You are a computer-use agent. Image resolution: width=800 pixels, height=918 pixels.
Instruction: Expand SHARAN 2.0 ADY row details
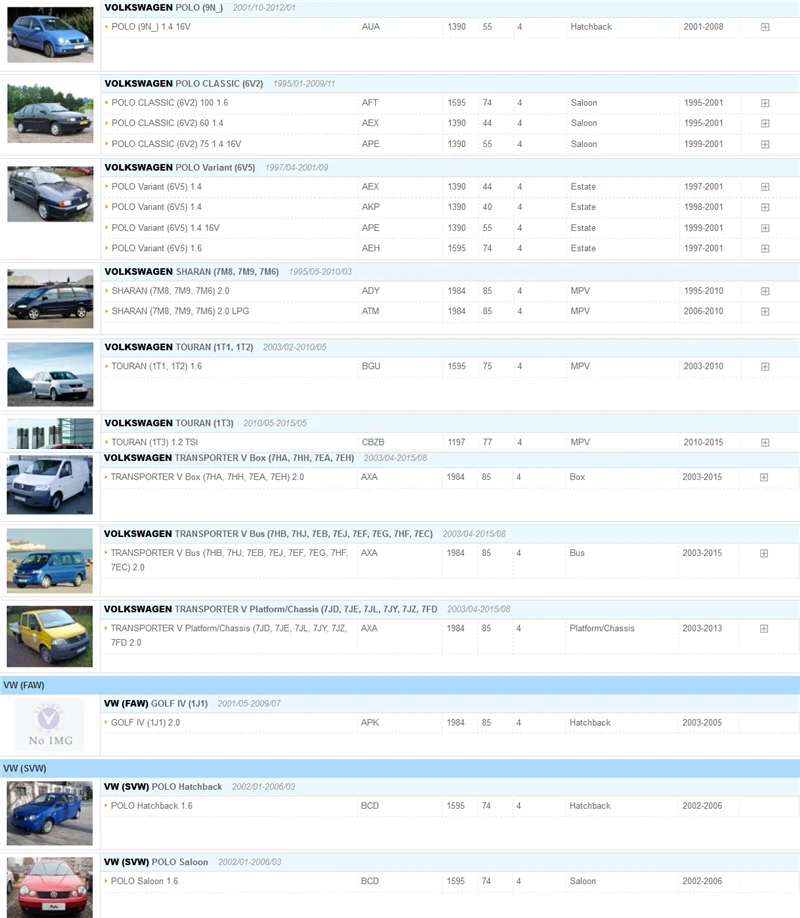pyautogui.click(x=765, y=291)
